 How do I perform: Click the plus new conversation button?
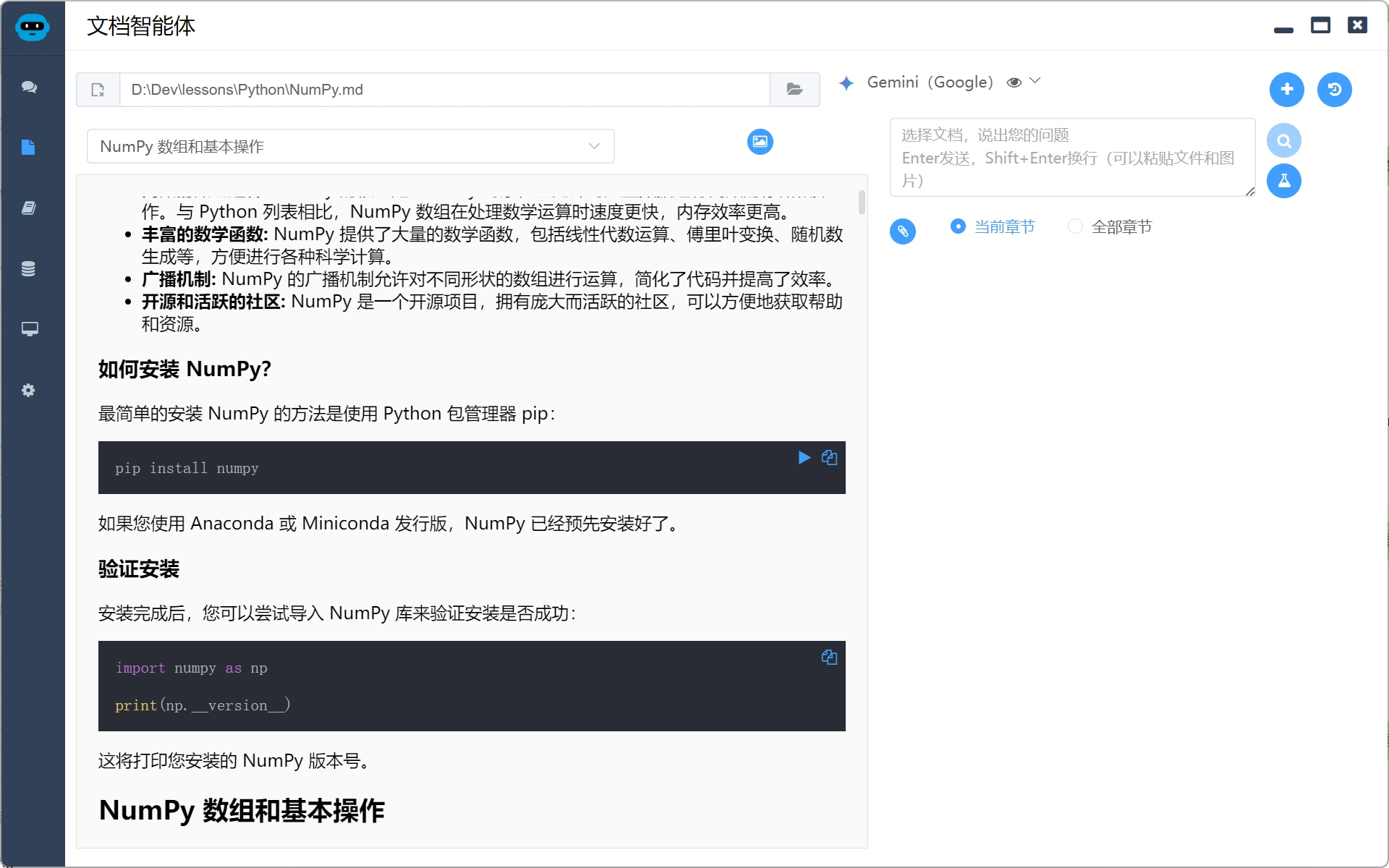[1286, 90]
